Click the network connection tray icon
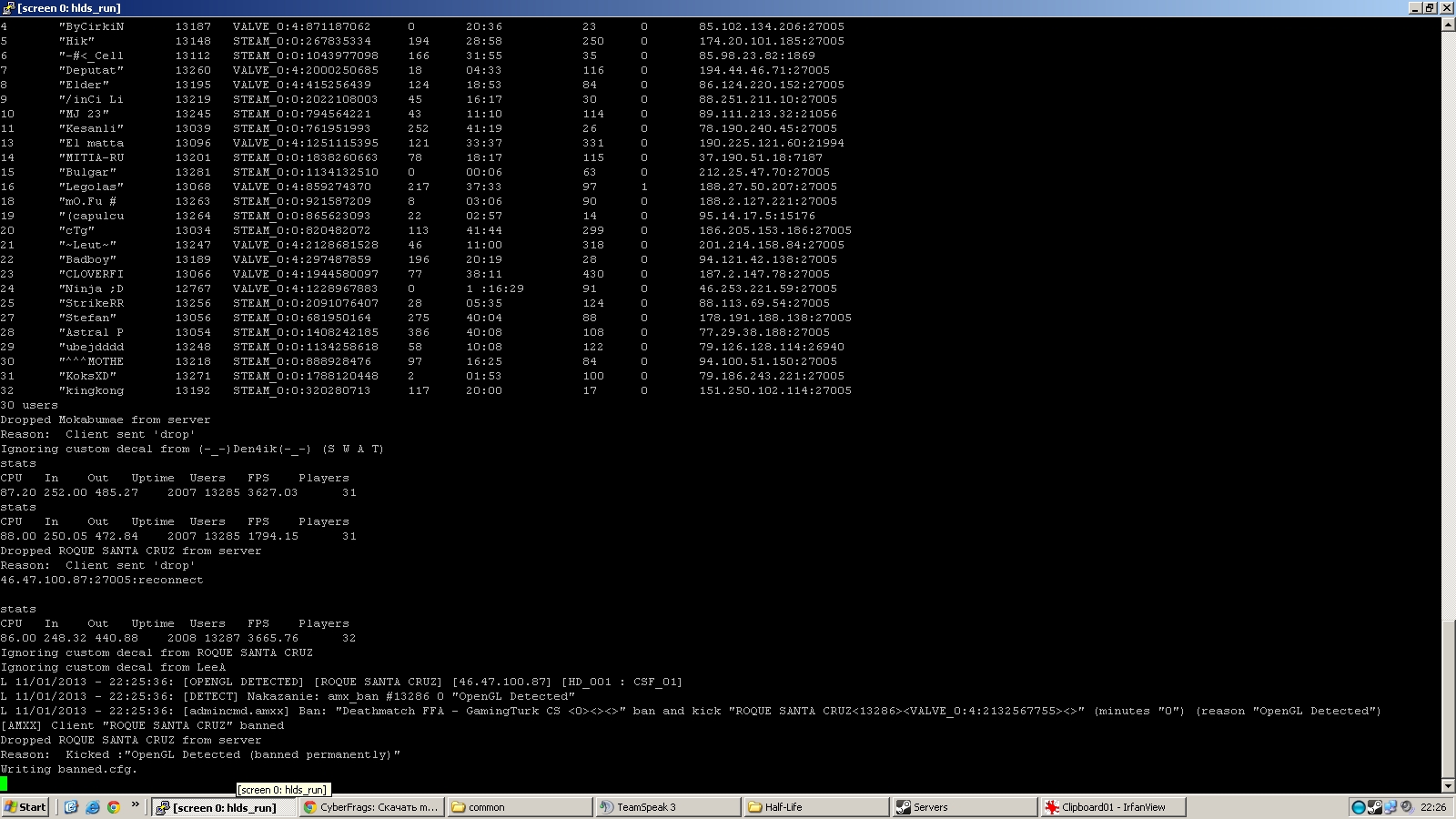Image resolution: width=1456 pixels, height=819 pixels. (x=1390, y=807)
